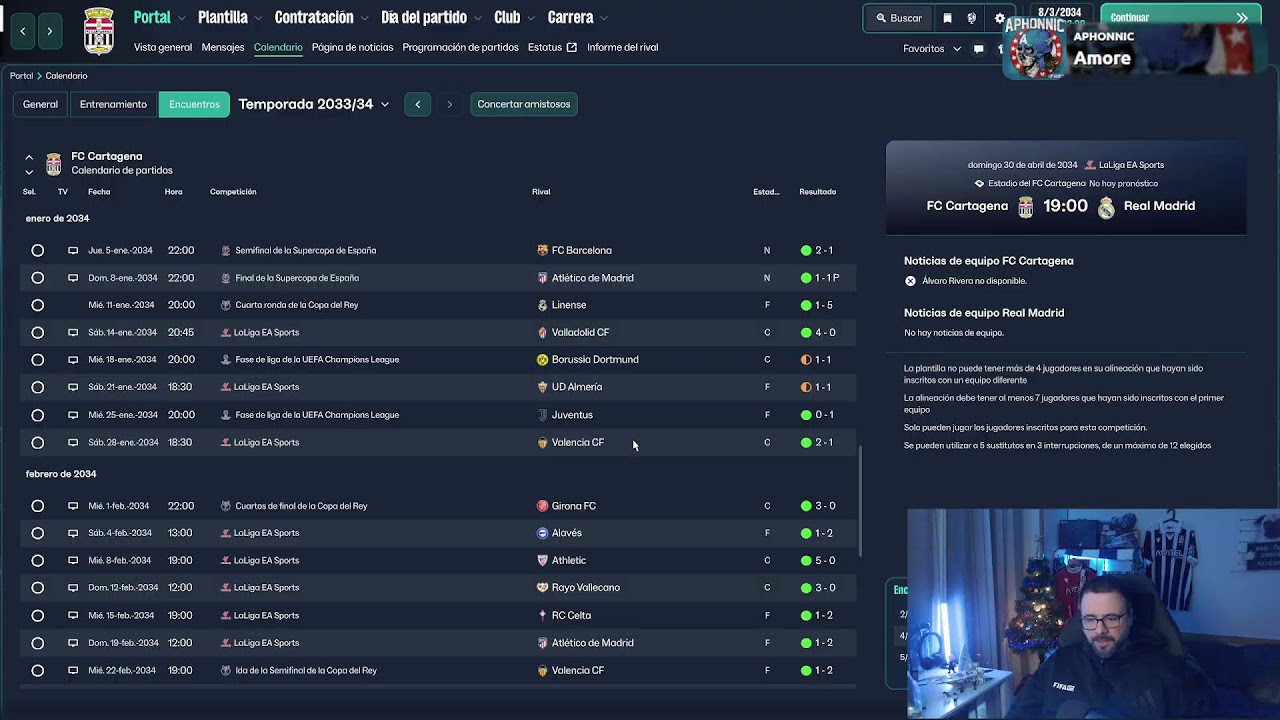Open the Club dropdown menu
Image resolution: width=1280 pixels, height=720 pixels.
514,17
